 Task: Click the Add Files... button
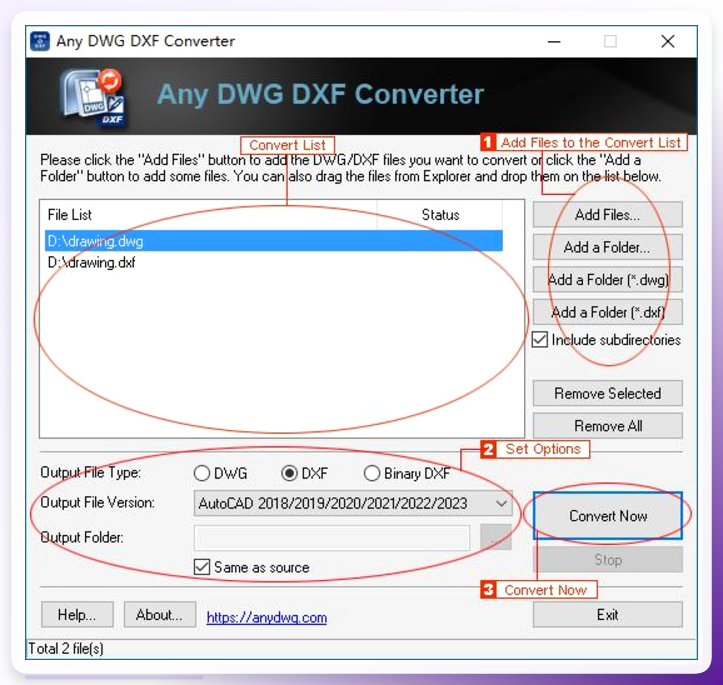pyautogui.click(x=607, y=214)
